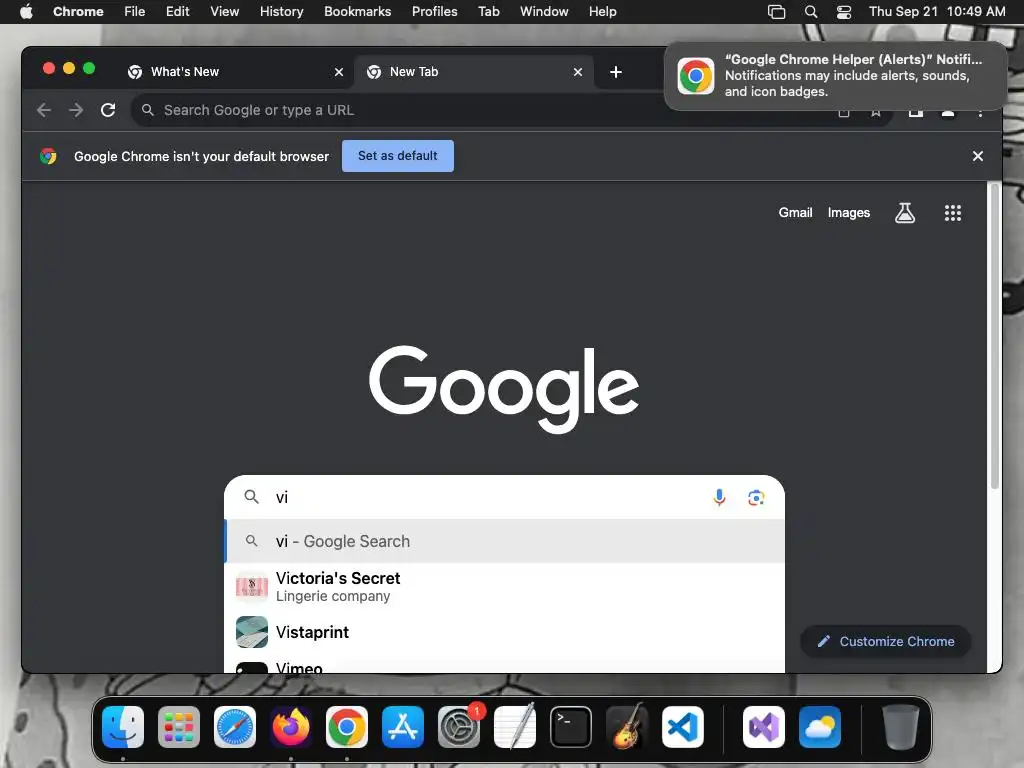The height and width of the screenshot is (768, 1024).
Task: Select the vi - Google Search suggestion
Action: tap(504, 541)
